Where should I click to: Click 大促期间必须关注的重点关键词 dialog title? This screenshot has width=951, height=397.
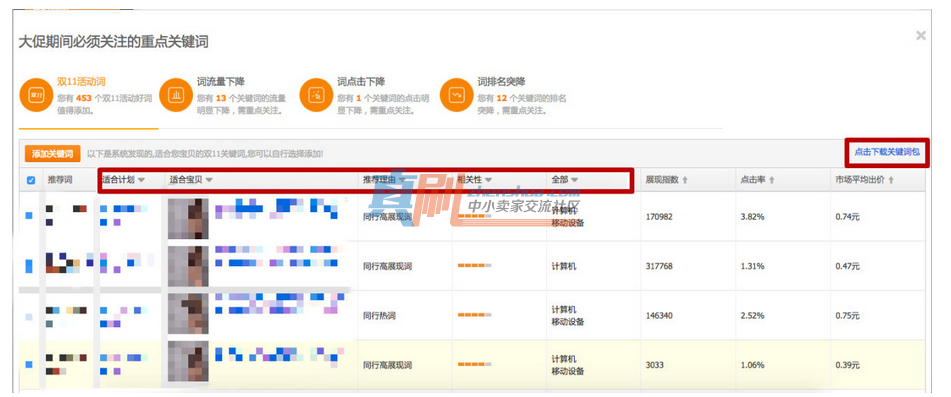113,42
